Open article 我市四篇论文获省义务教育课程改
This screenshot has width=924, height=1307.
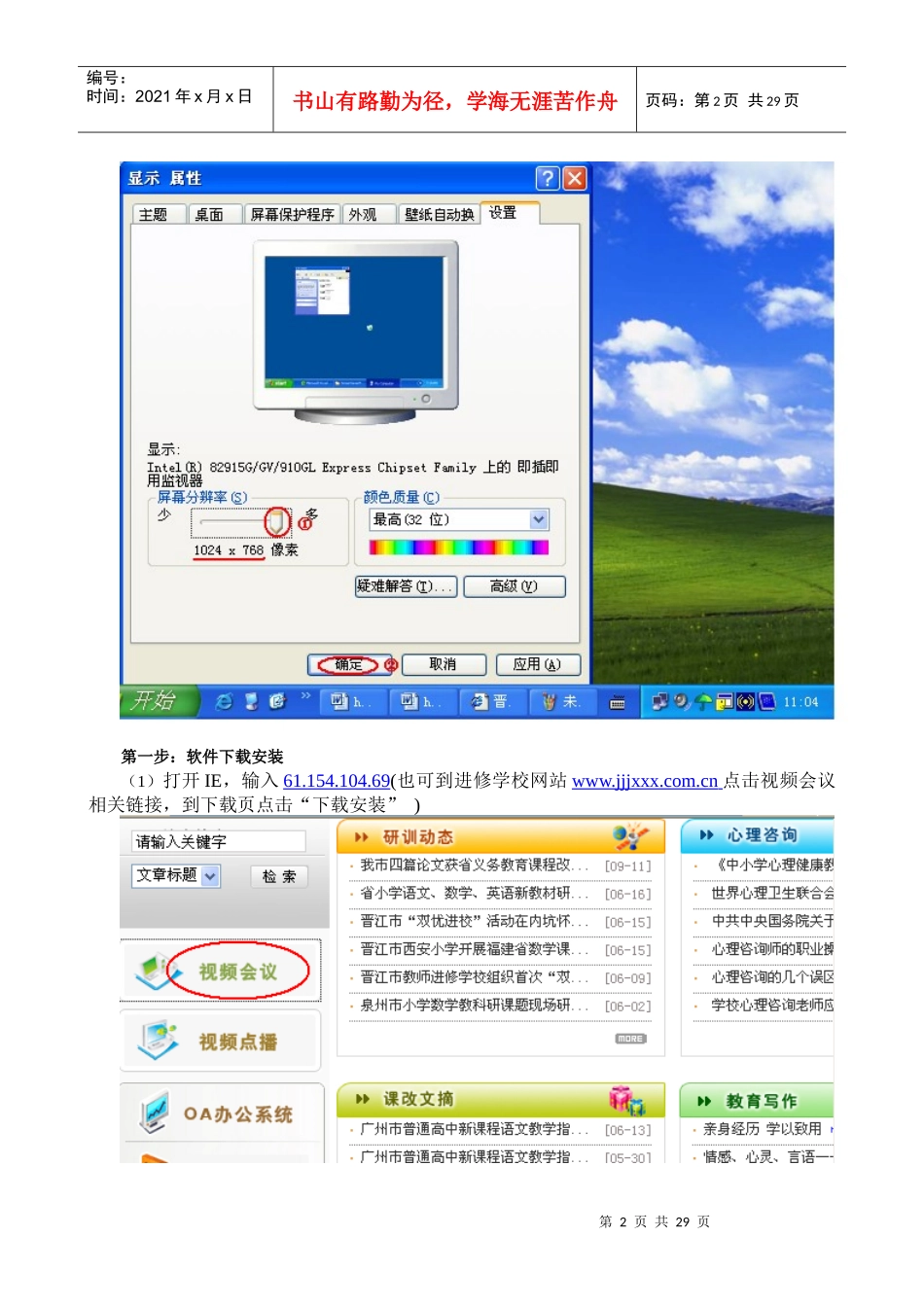pos(475,865)
